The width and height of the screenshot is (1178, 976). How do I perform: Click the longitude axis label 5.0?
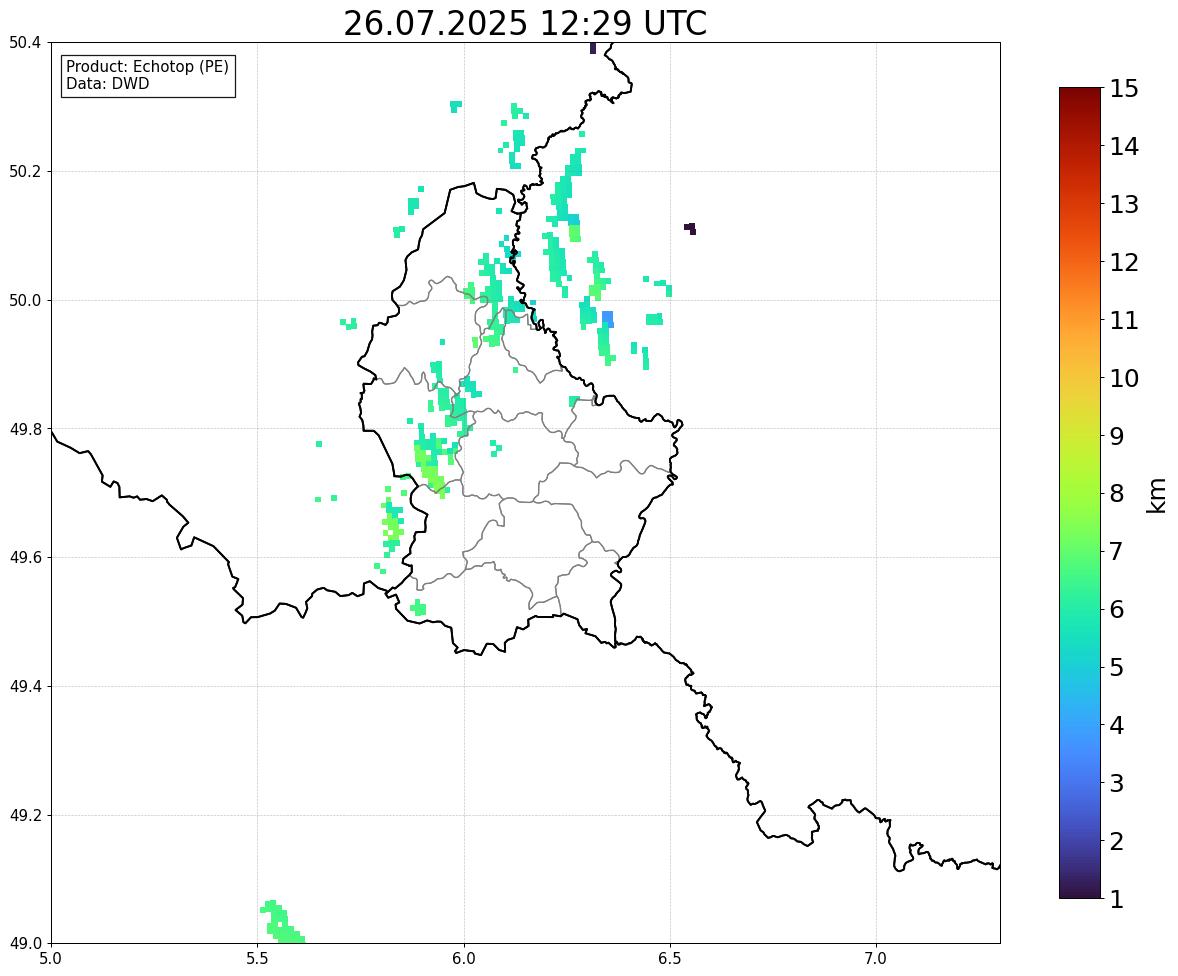51,959
